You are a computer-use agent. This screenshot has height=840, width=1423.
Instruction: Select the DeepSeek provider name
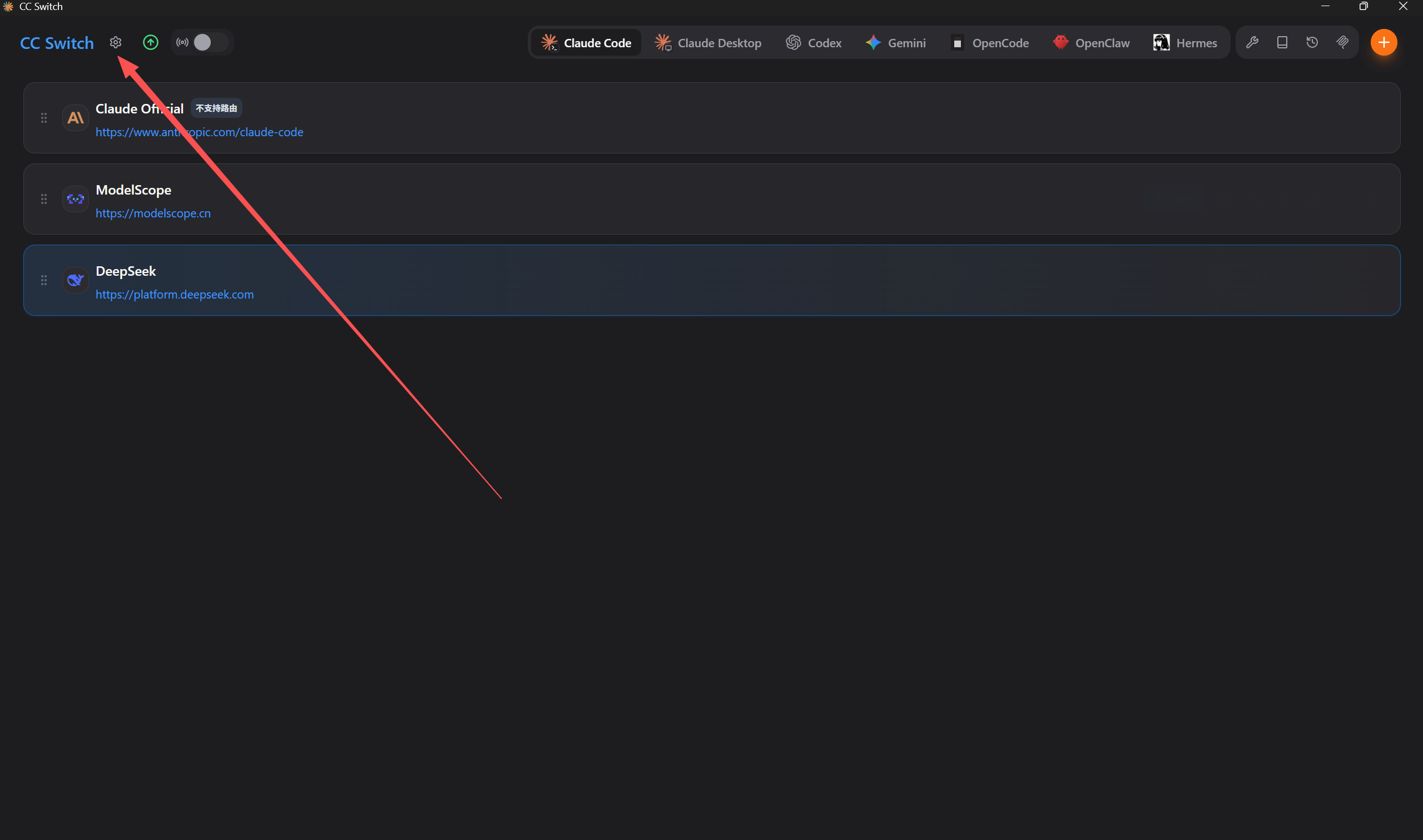pyautogui.click(x=126, y=271)
